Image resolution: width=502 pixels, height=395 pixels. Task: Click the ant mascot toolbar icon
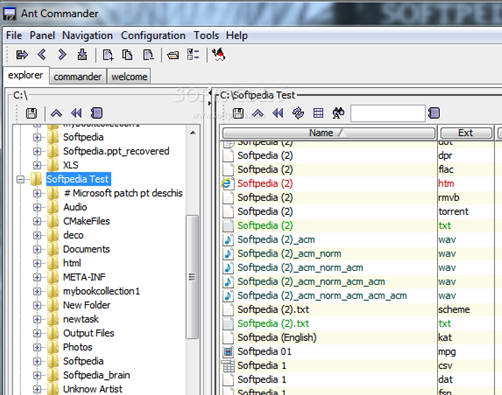pyautogui.click(x=219, y=54)
